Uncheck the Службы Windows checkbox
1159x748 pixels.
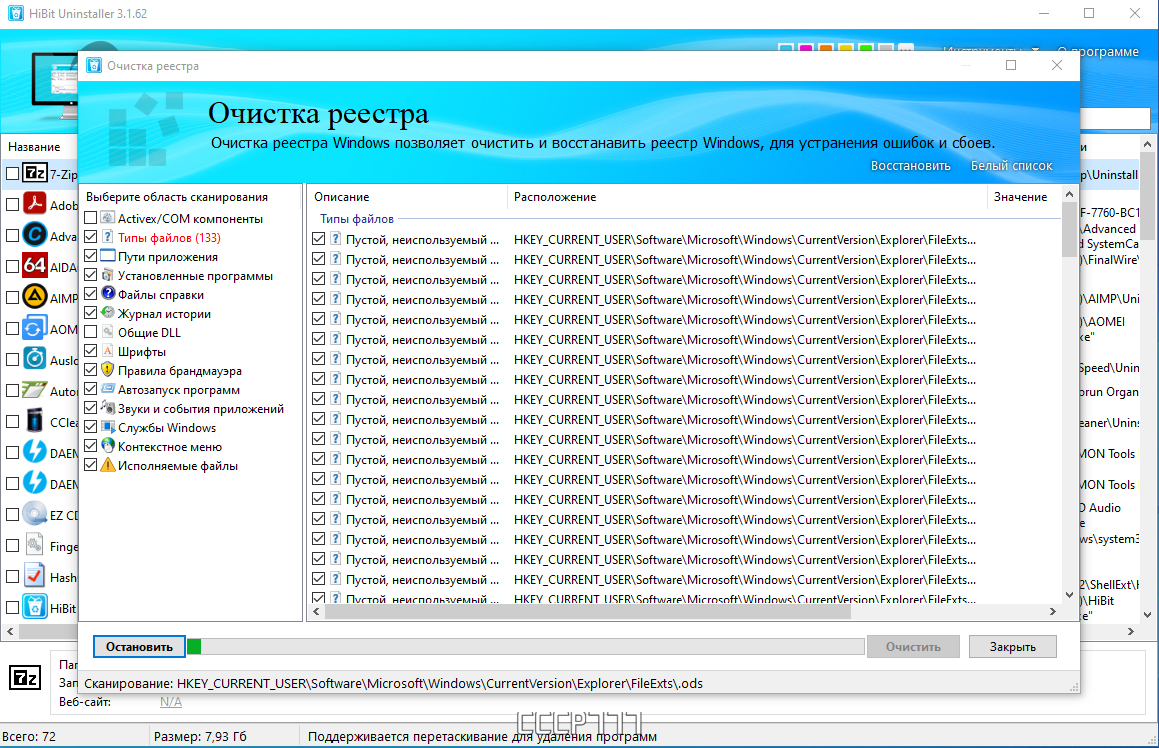pyautogui.click(x=91, y=427)
